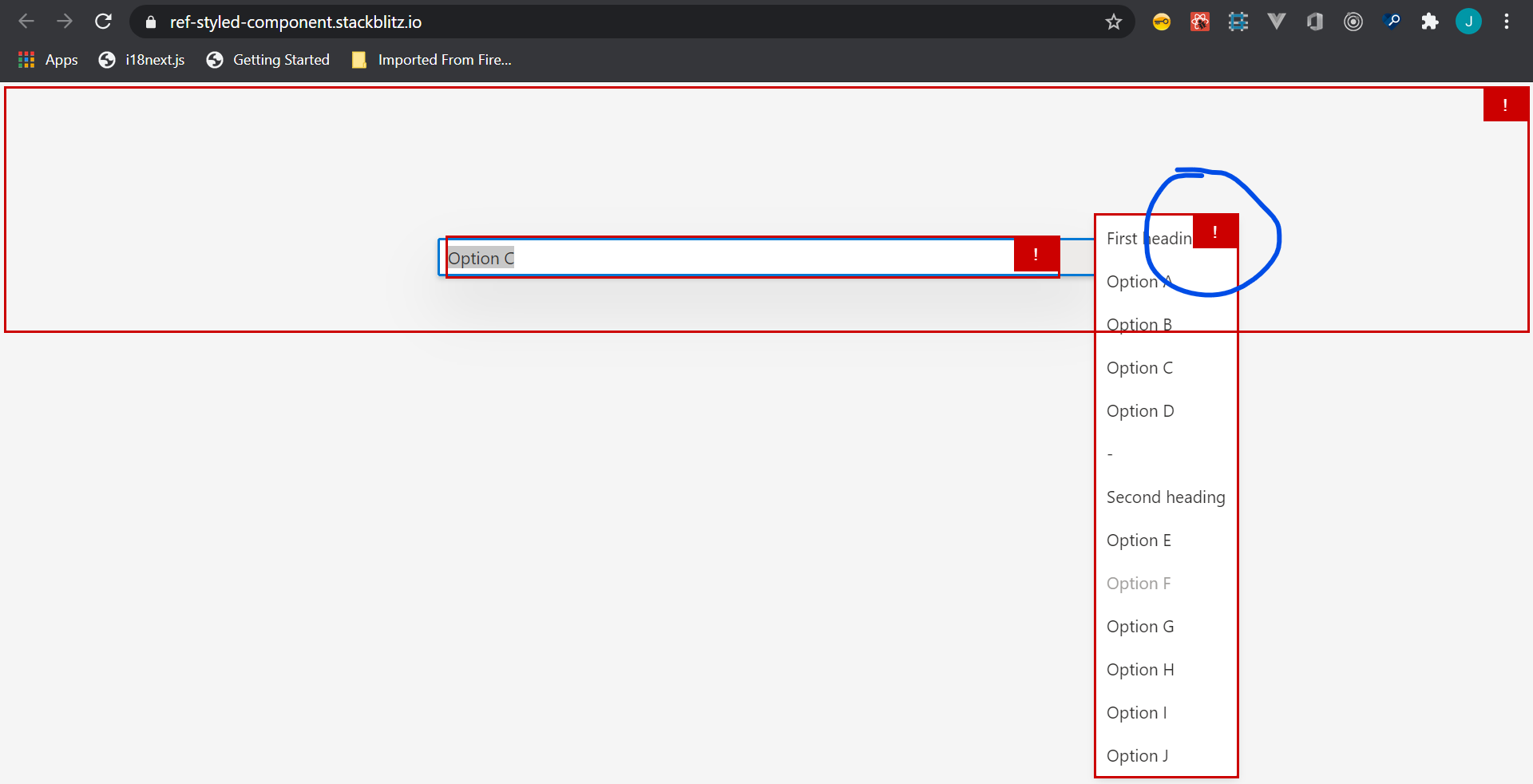Image resolution: width=1533 pixels, height=784 pixels.
Task: Go back to the previous page
Action: point(26,22)
